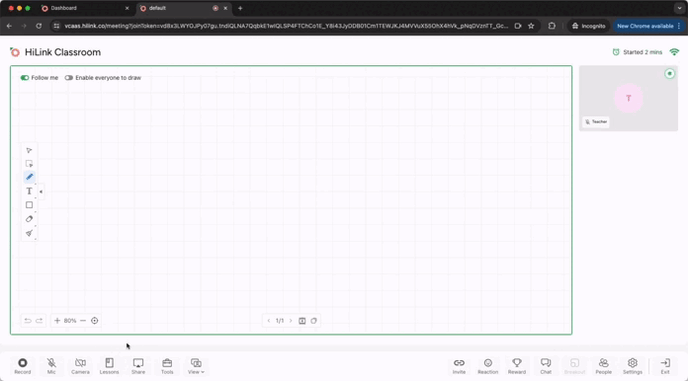The image size is (688, 381).
Task: Click the Teacher video tile
Action: coord(628,98)
